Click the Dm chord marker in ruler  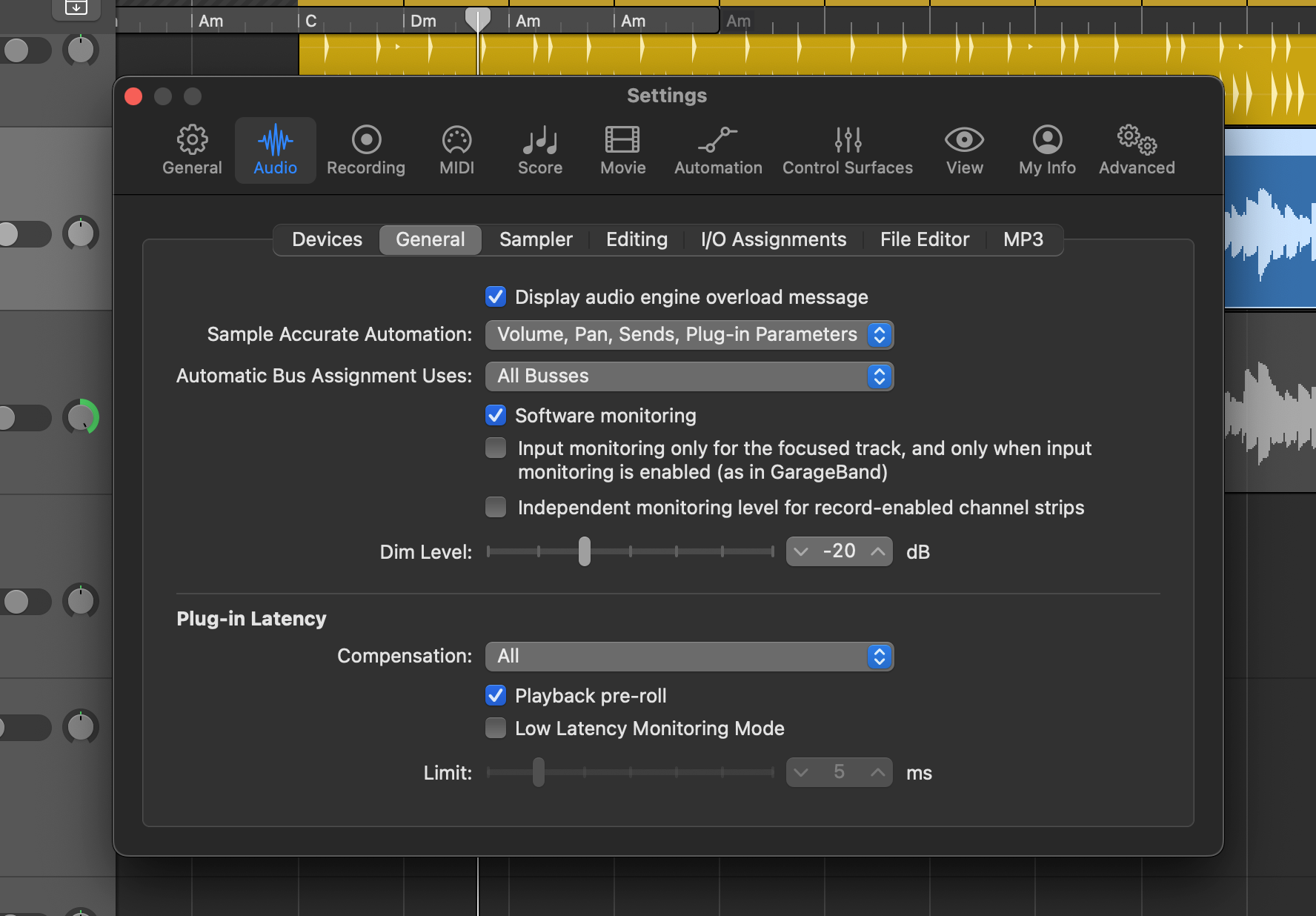click(423, 21)
